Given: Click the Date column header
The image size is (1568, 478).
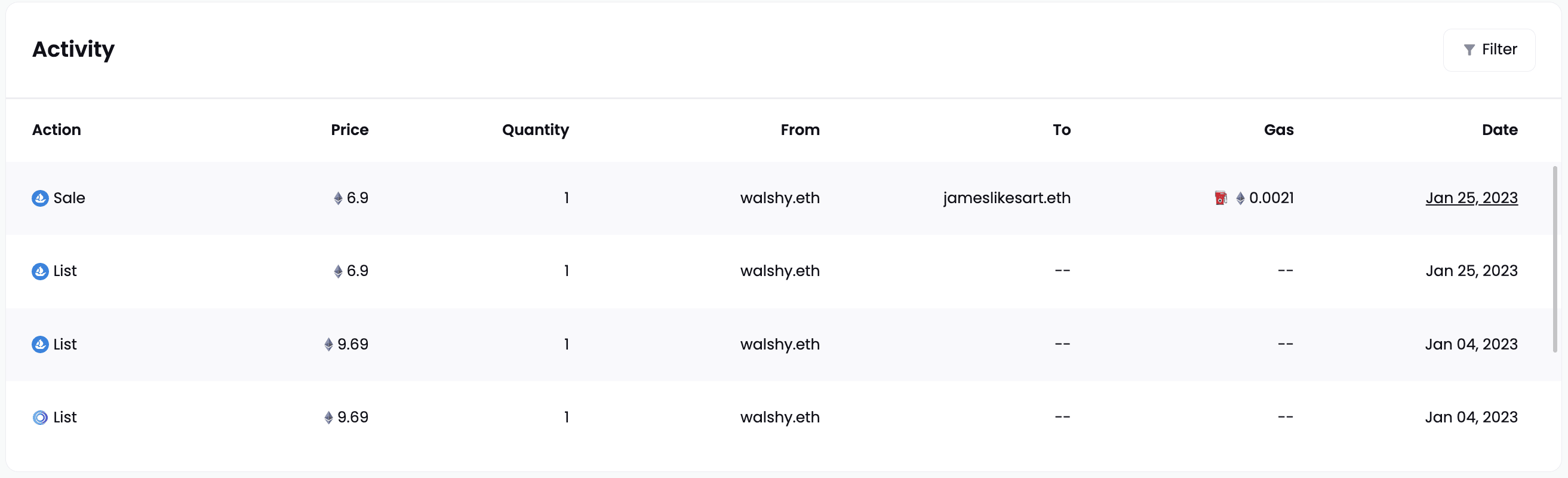Looking at the screenshot, I should (1499, 130).
